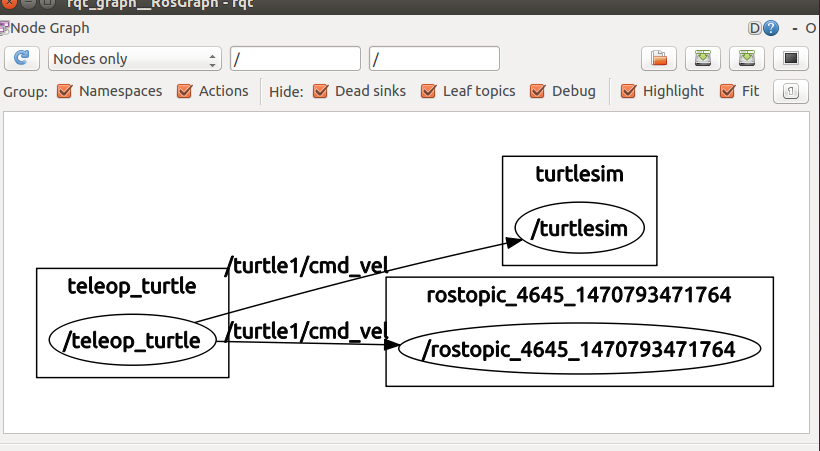Select the /teleop_turtle node ellipse
The image size is (820, 451).
[133, 341]
